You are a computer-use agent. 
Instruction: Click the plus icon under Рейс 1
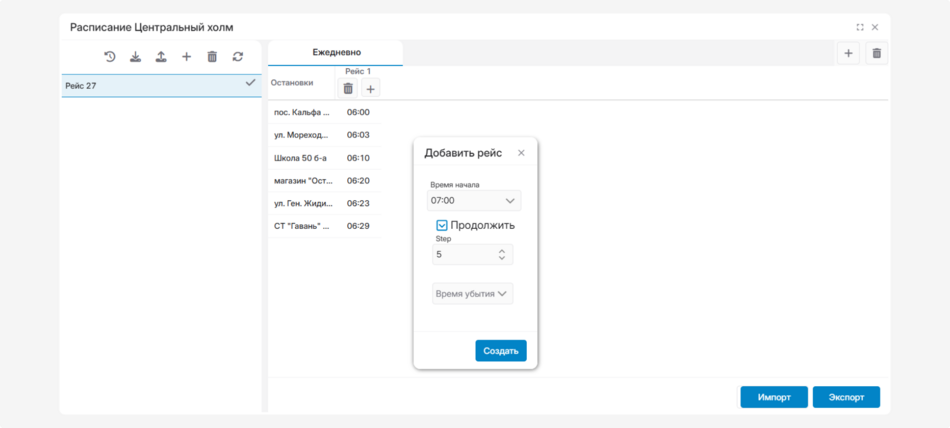coord(370,89)
